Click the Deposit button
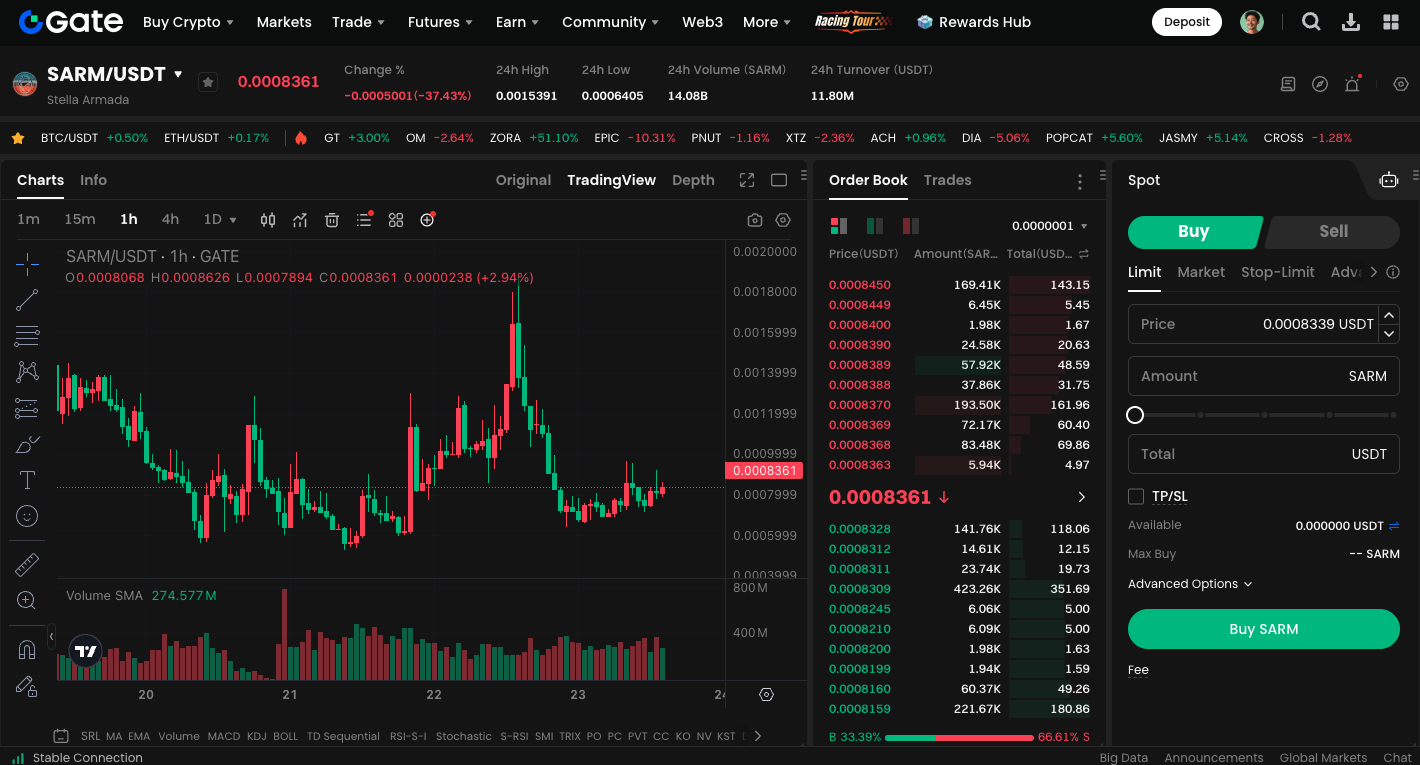The height and width of the screenshot is (765, 1420). [x=1187, y=22]
